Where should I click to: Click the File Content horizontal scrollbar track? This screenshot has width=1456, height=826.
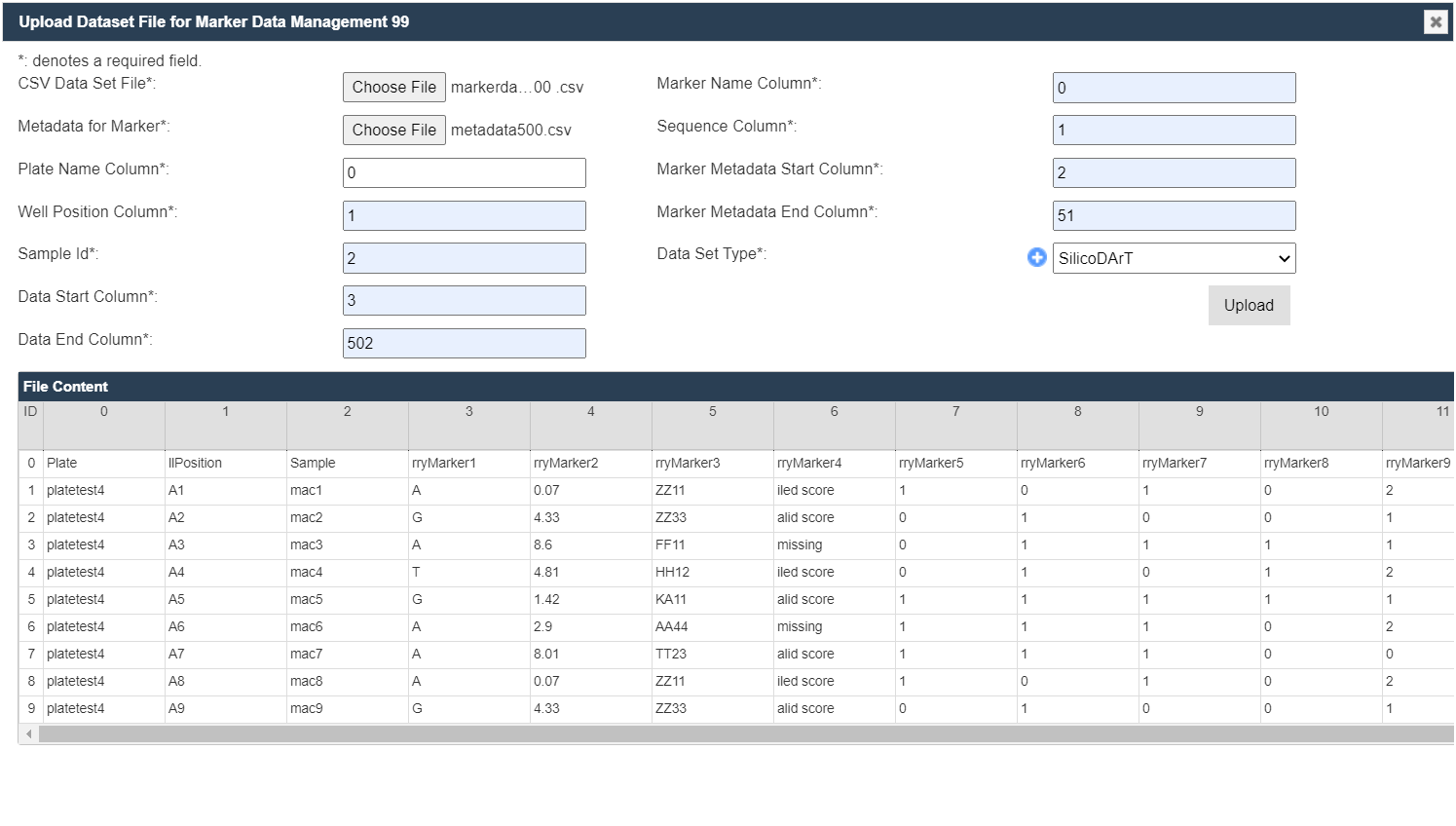point(740,733)
